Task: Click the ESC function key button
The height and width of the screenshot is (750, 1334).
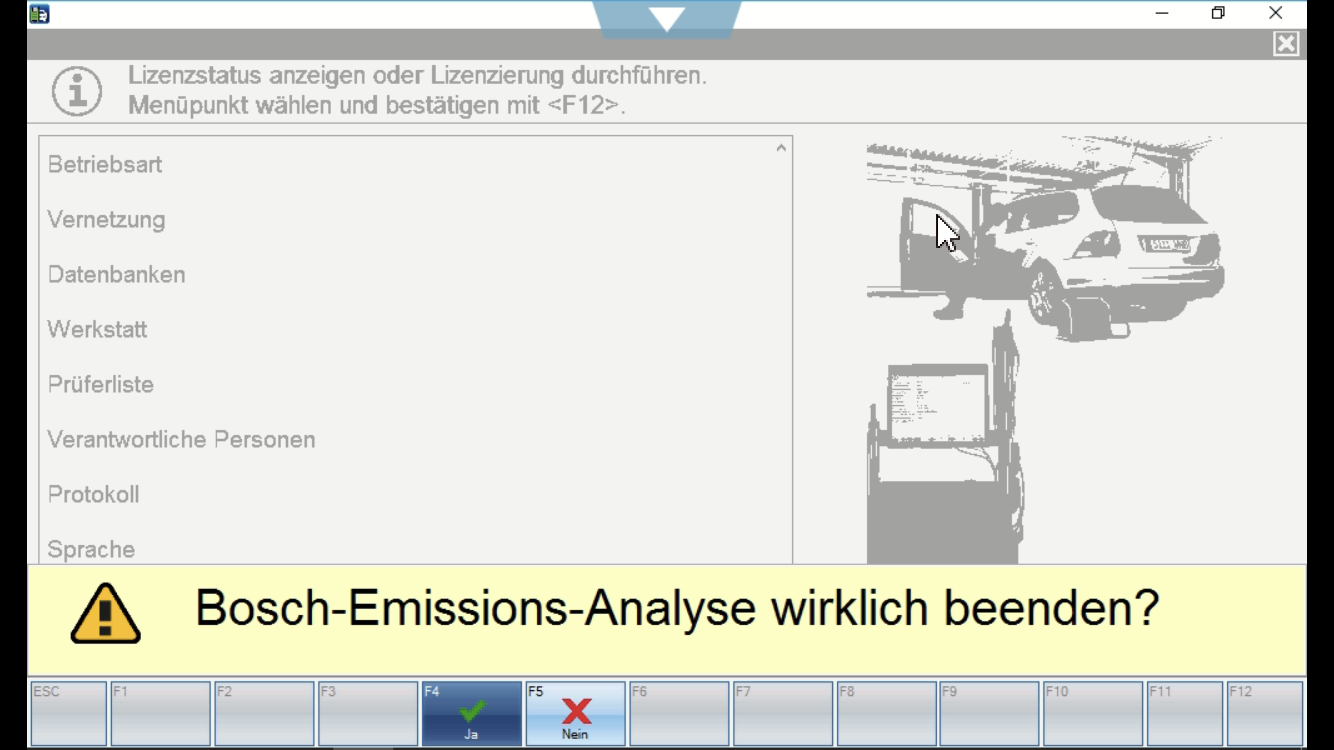Action: click(x=68, y=713)
